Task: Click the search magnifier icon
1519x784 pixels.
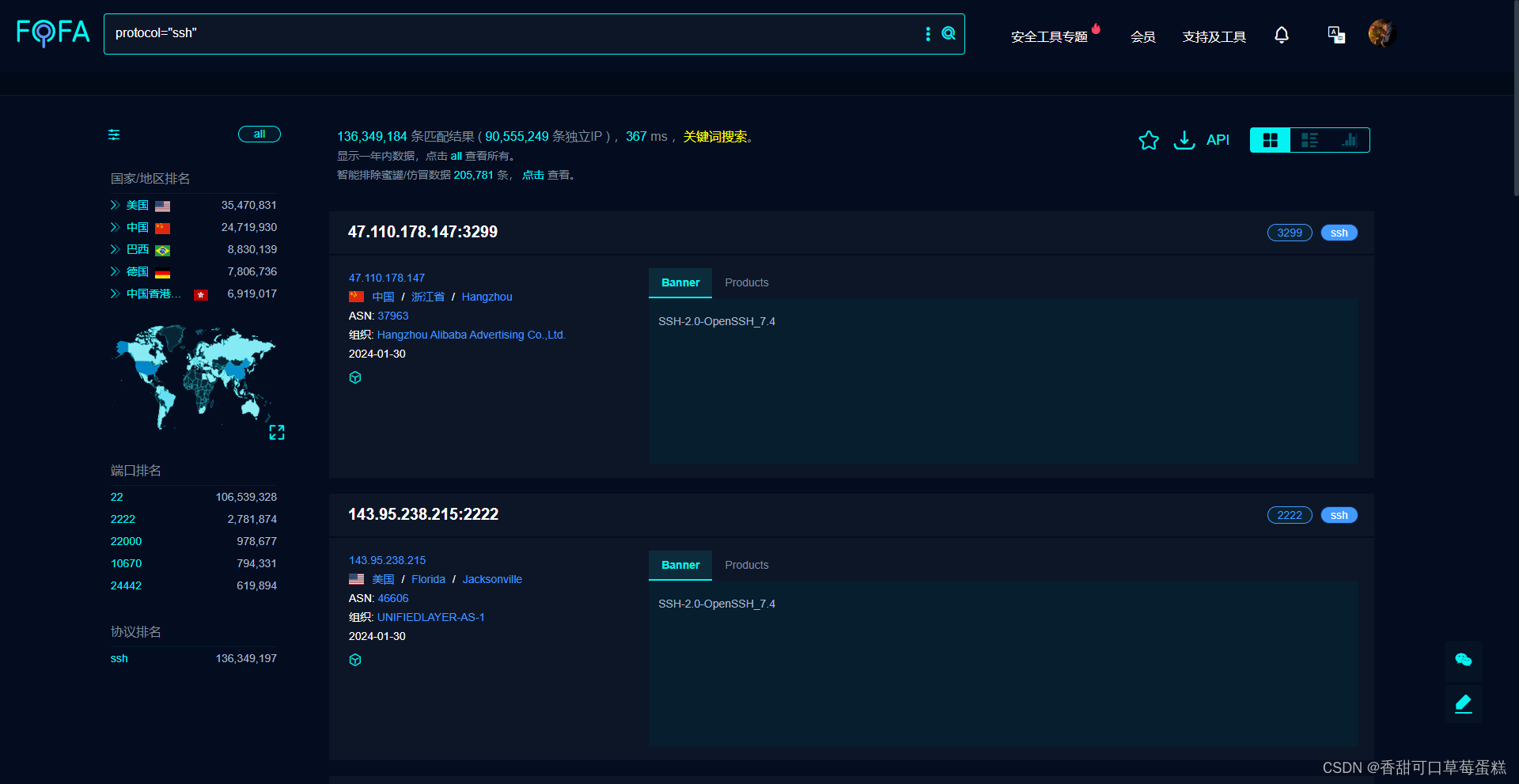Action: tap(949, 33)
